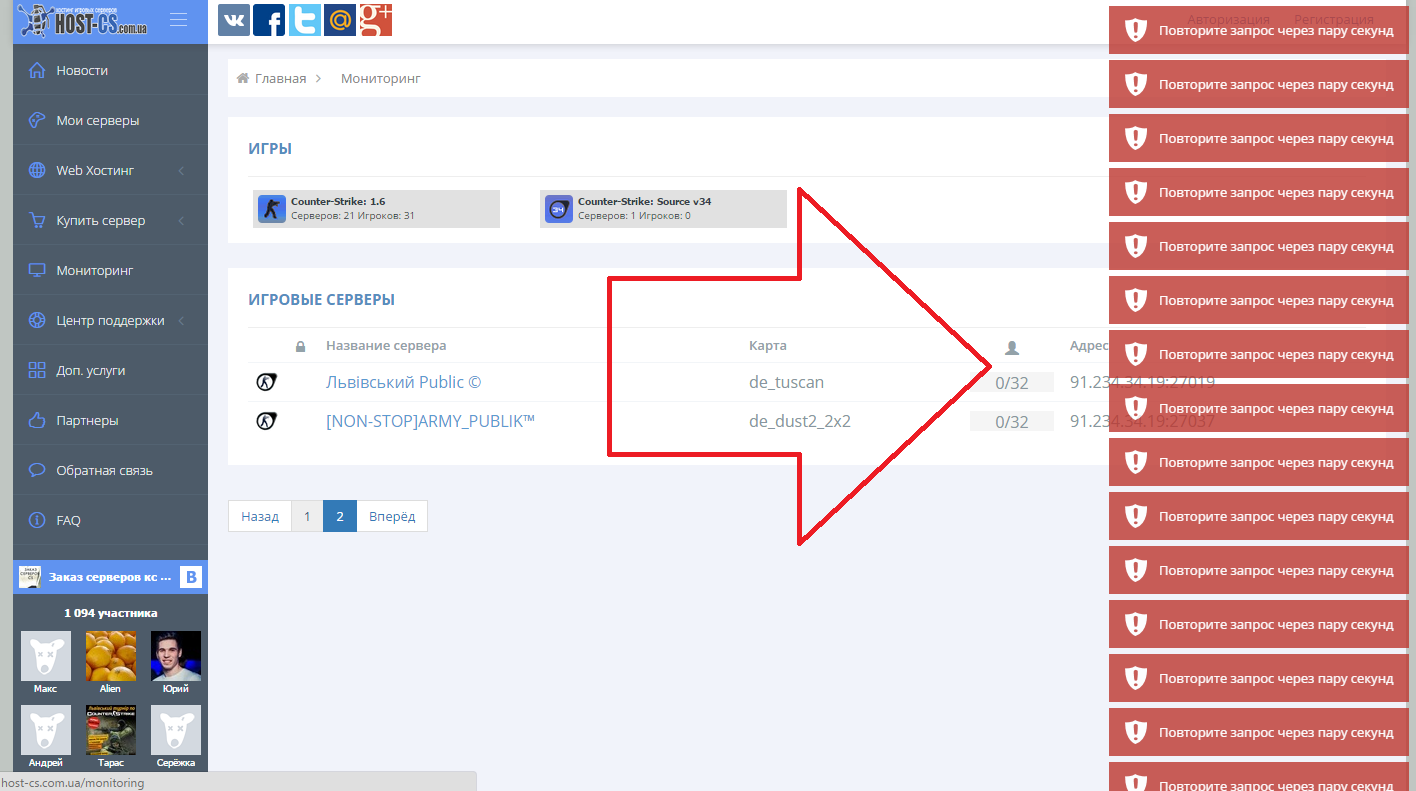The width and height of the screenshot is (1416, 791).
Task: Open the FAQ sidebar item
Action: click(x=110, y=520)
